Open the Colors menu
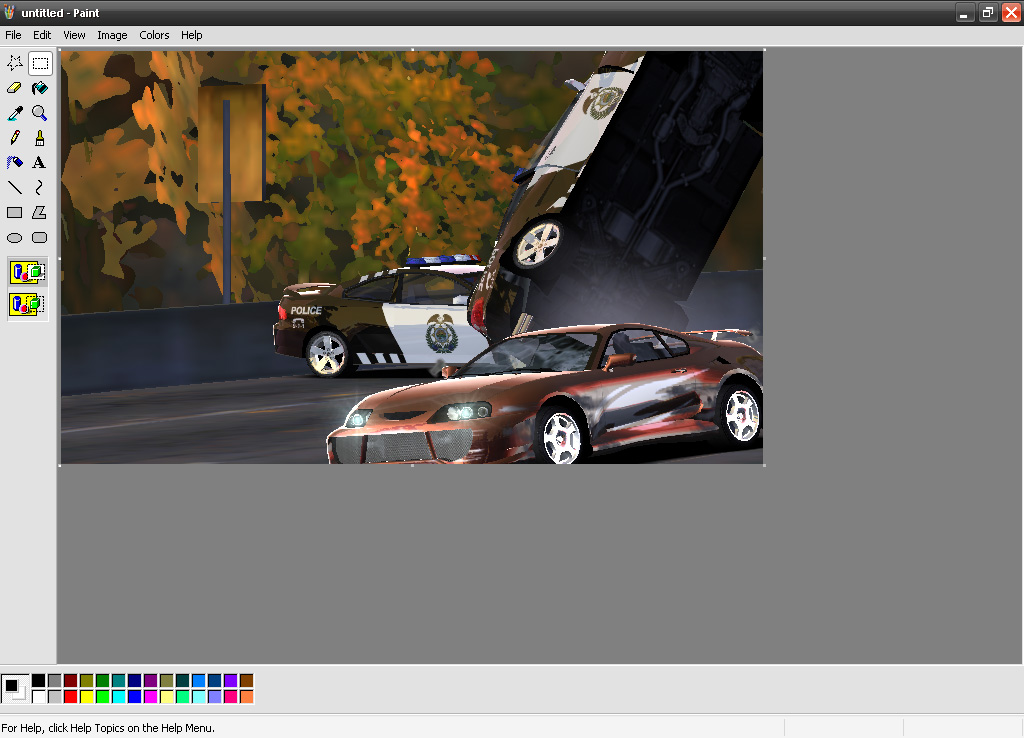Image resolution: width=1024 pixels, height=738 pixels. point(154,35)
